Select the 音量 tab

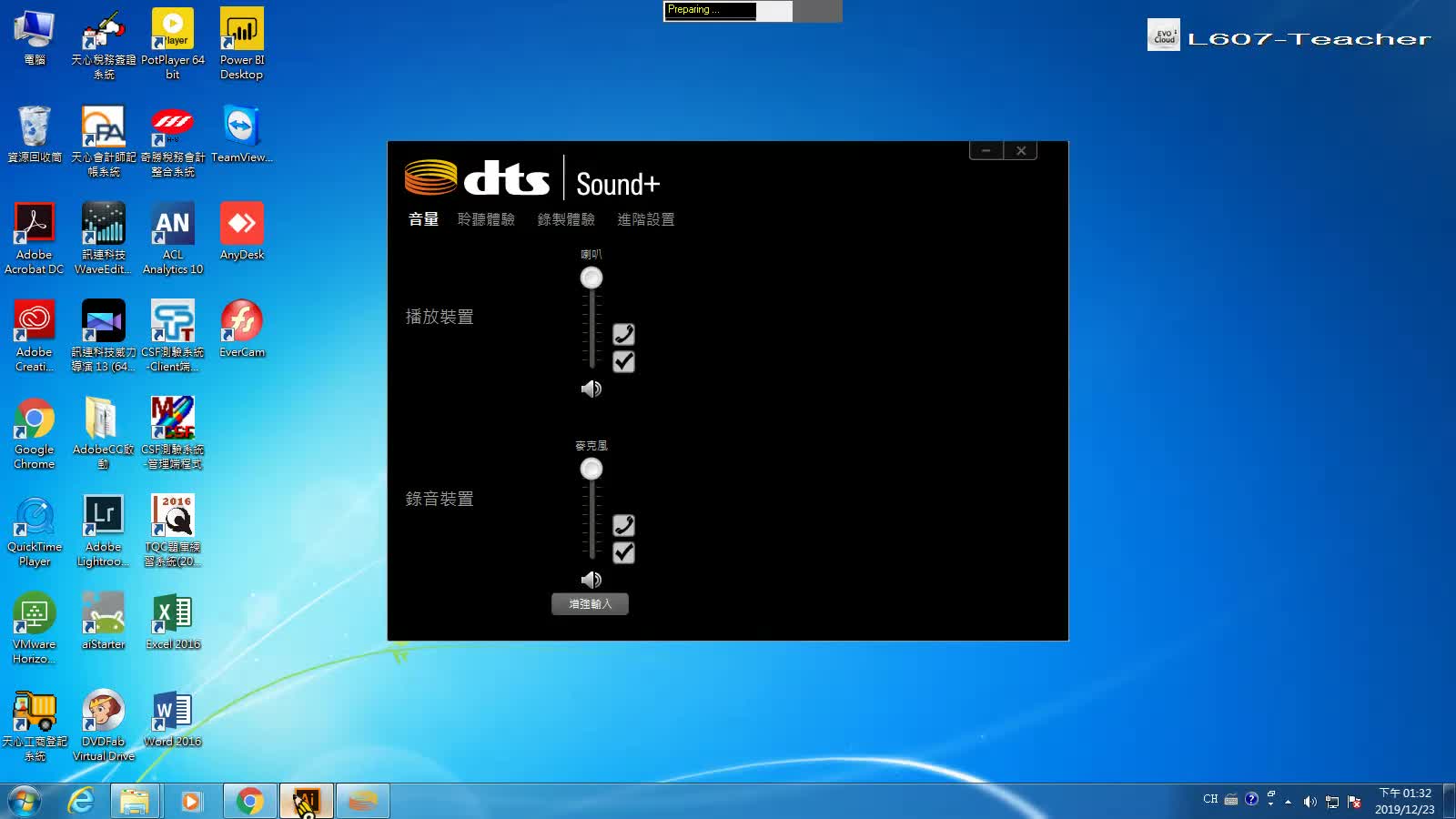(x=423, y=219)
